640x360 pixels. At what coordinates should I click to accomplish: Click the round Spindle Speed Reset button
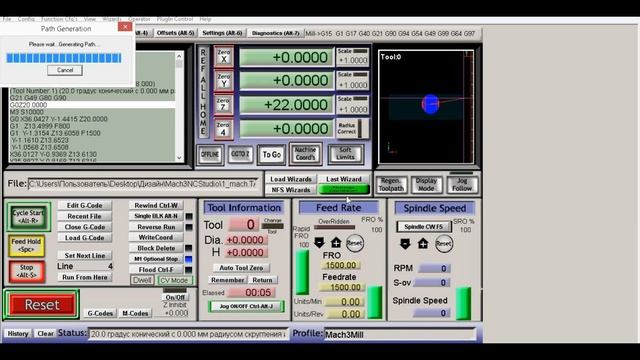pyautogui.click(x=443, y=244)
